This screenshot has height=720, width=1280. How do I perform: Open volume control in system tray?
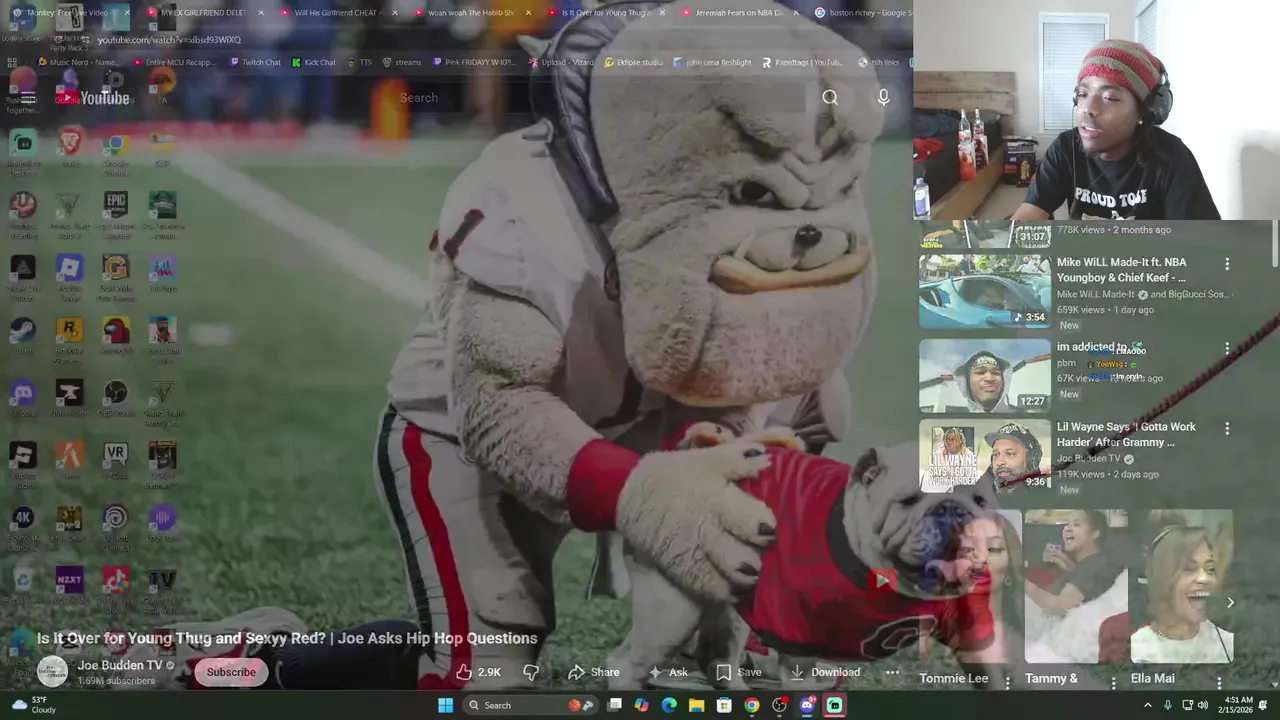click(x=1203, y=705)
